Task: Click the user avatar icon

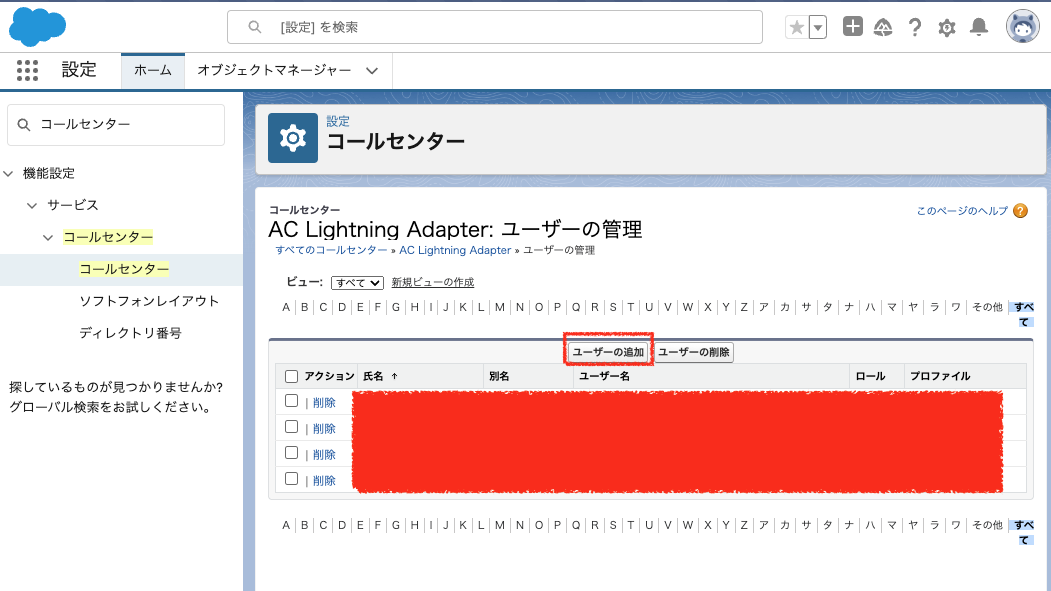Action: tap(1021, 26)
